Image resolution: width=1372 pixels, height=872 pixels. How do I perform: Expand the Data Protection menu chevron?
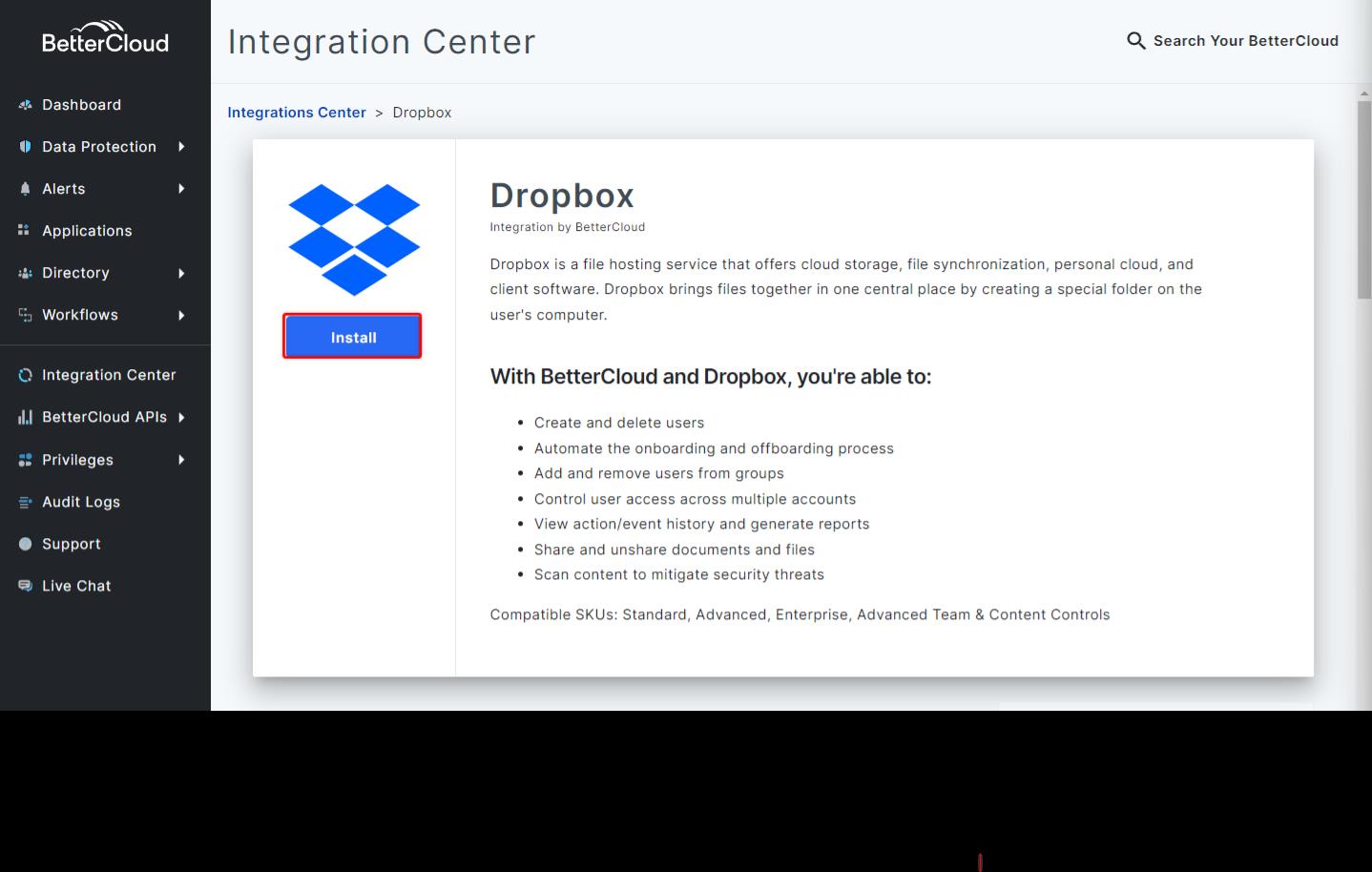click(182, 146)
